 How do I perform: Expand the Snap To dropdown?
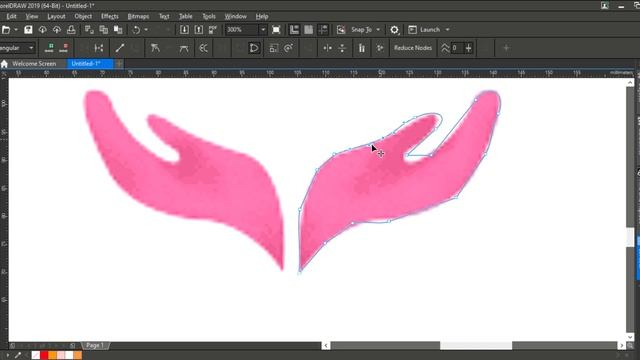tap(378, 30)
